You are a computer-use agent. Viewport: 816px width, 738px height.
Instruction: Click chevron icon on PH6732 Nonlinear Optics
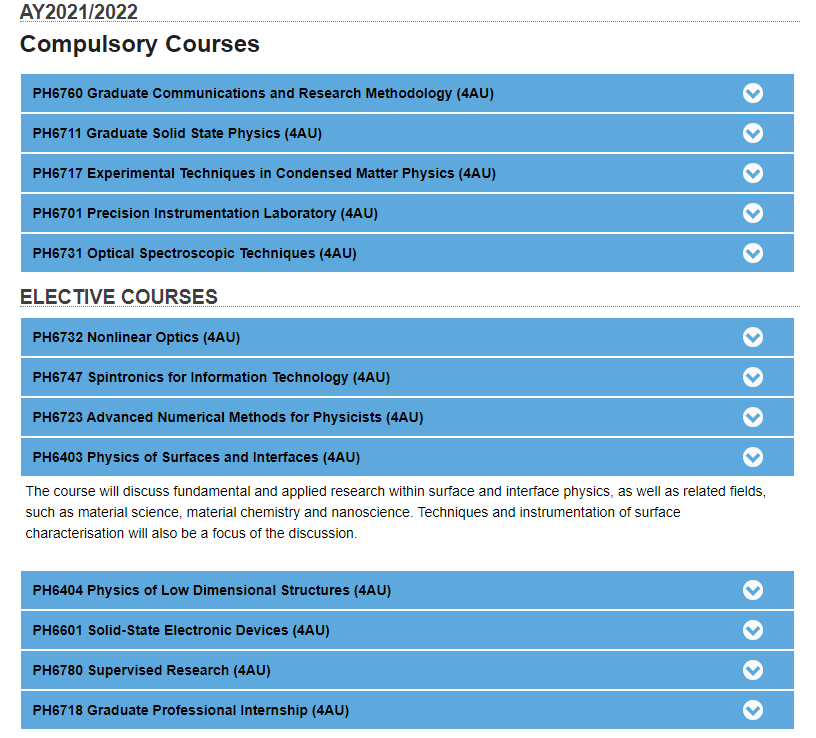coord(753,337)
